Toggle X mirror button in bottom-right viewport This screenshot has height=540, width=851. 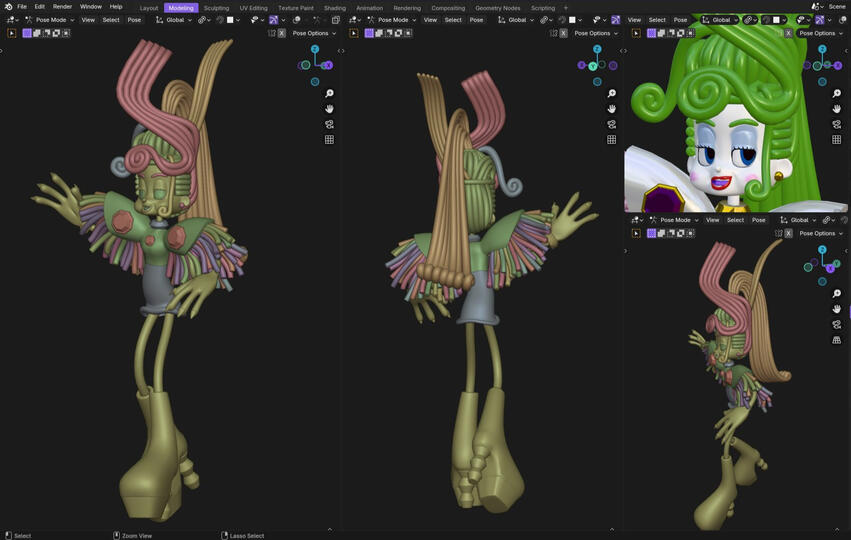[788, 233]
